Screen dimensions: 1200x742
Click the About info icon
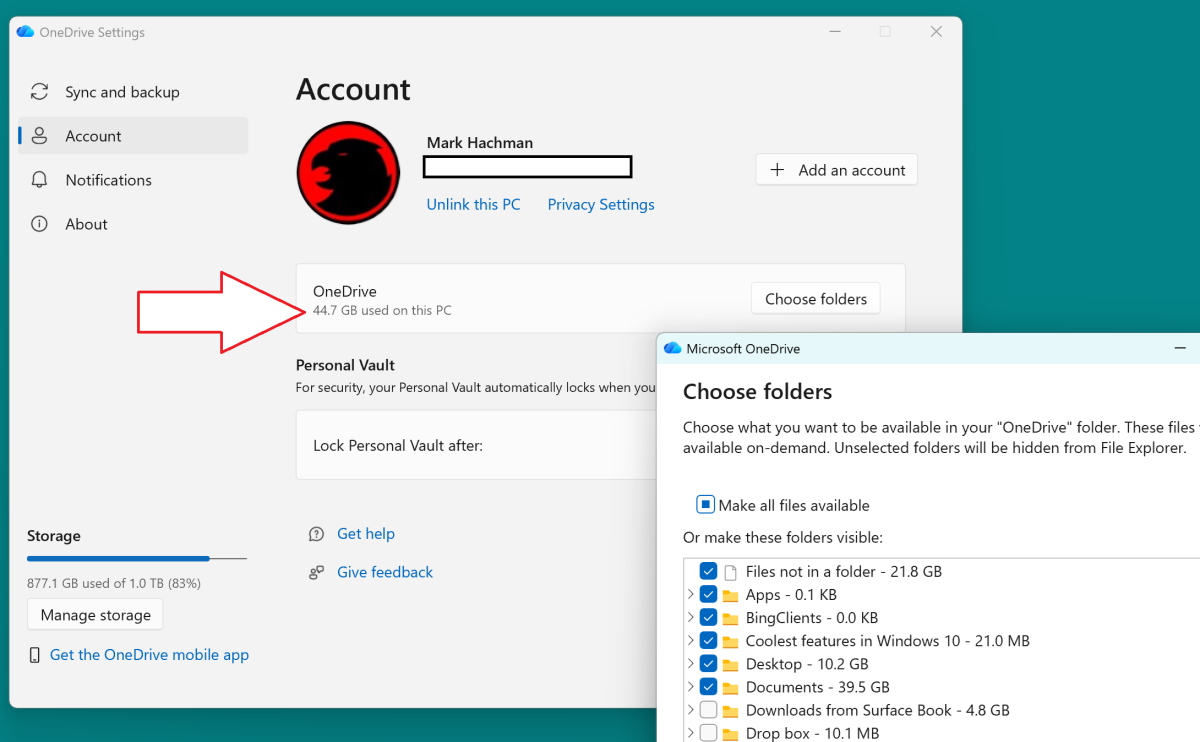point(40,224)
